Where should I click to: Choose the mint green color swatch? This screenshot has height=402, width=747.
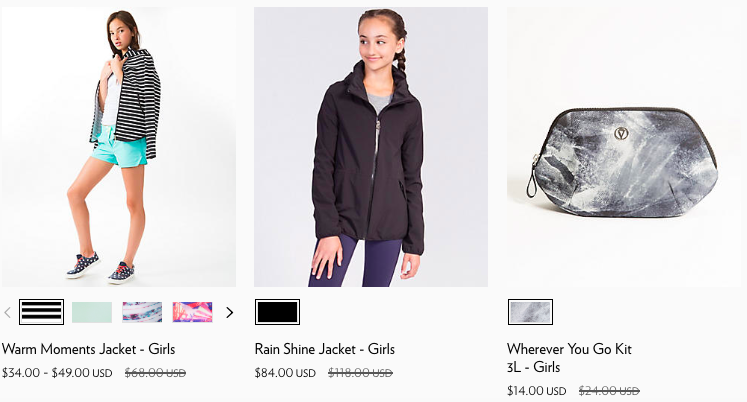[x=92, y=312]
